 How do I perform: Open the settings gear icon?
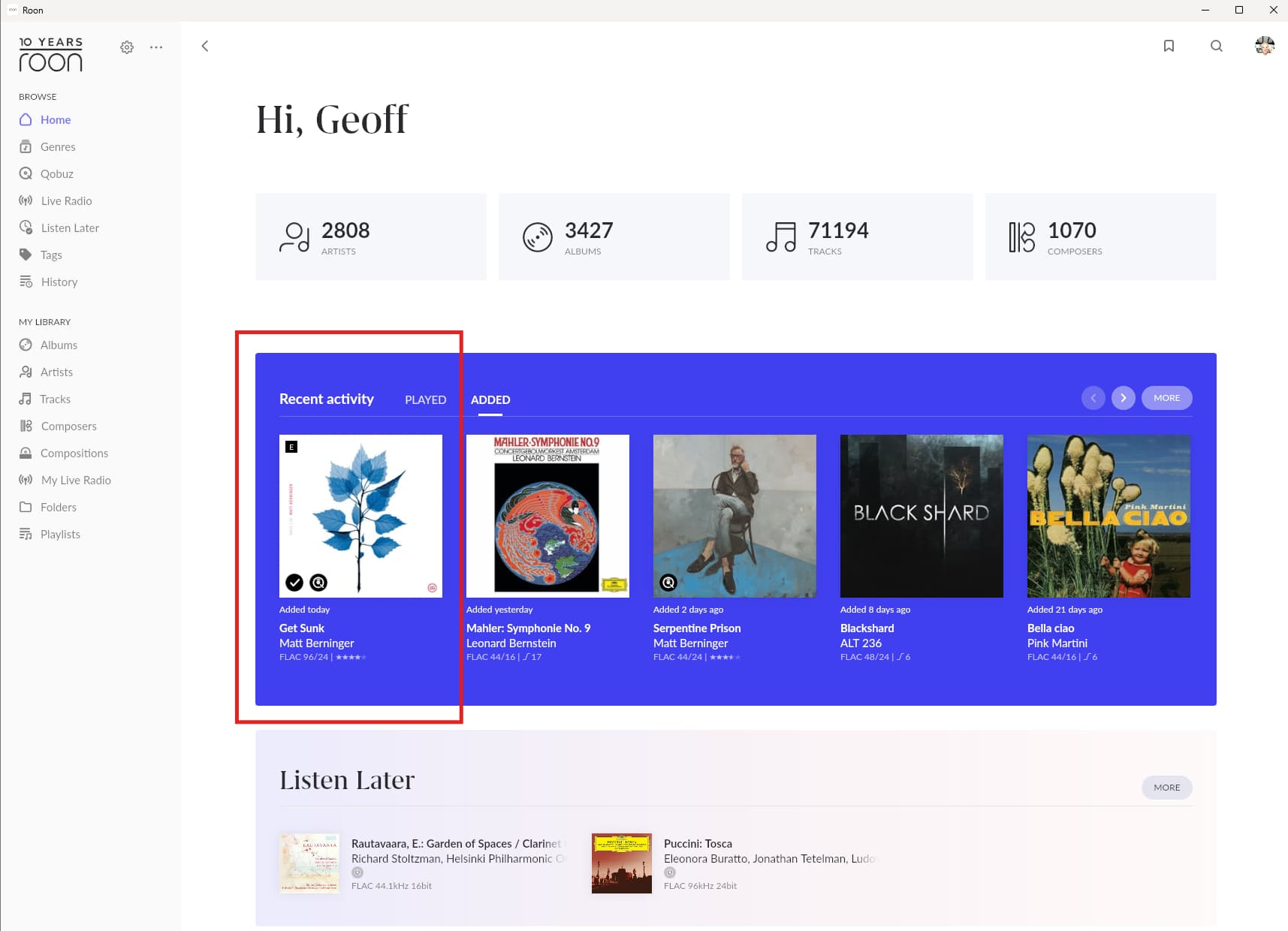tap(127, 47)
